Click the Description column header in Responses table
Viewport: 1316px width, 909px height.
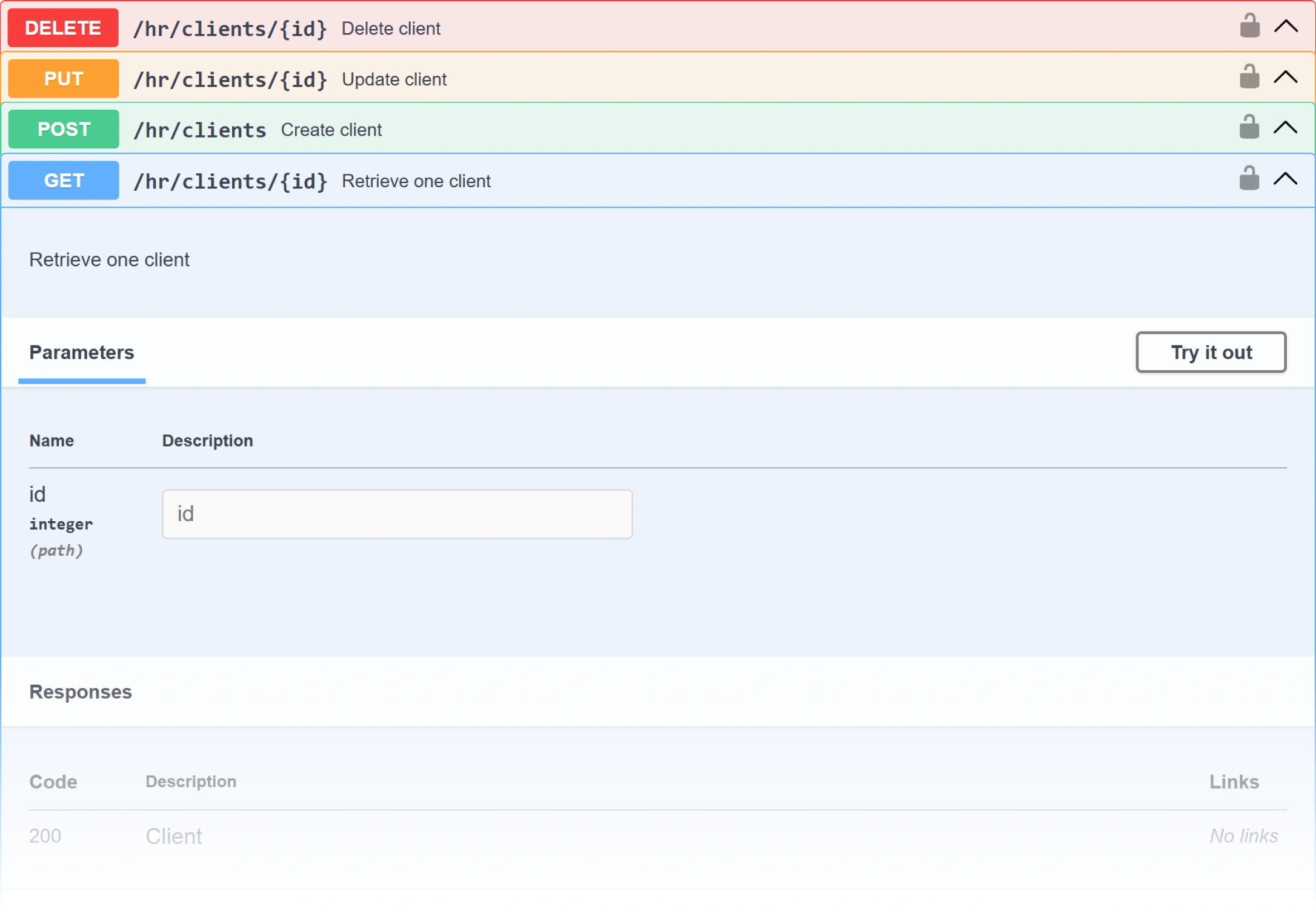point(191,782)
